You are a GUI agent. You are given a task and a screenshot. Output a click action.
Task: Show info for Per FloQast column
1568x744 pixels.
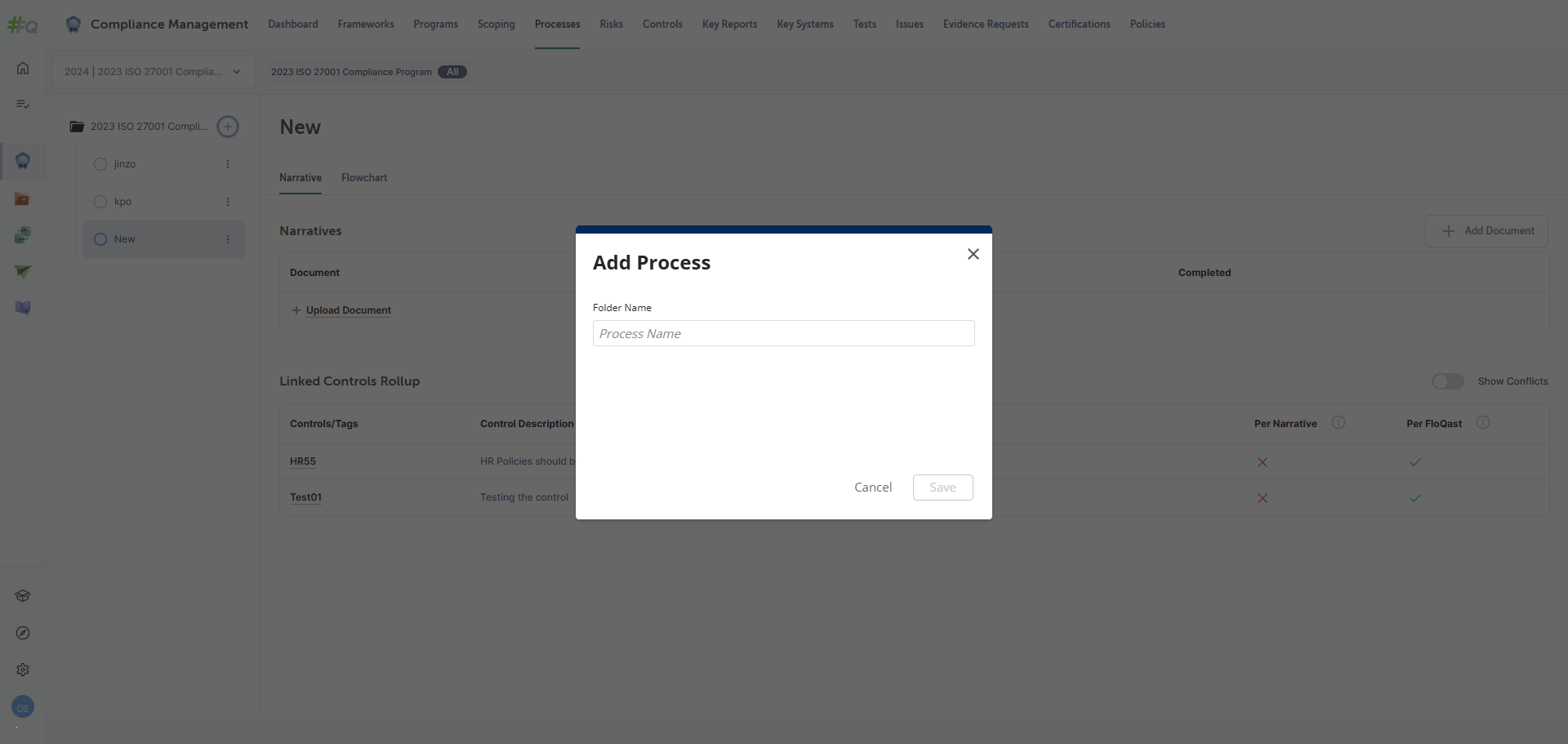click(1483, 422)
